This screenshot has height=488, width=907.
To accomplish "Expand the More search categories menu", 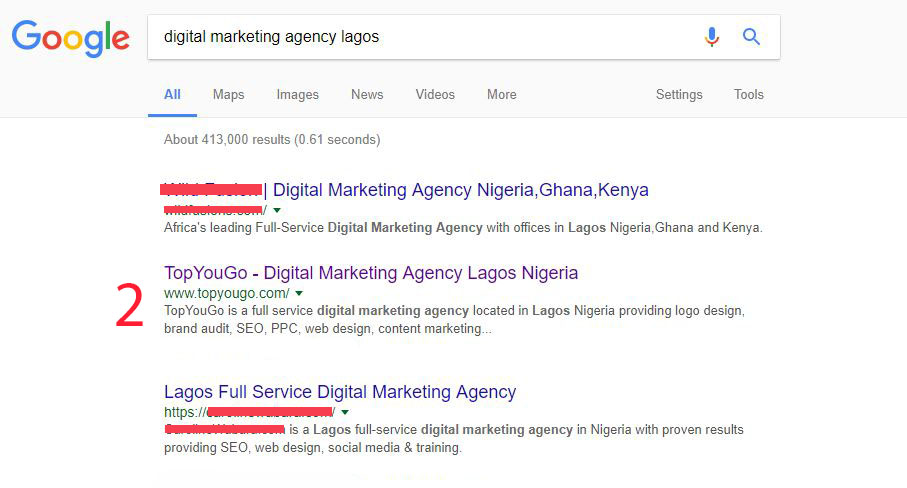I will click(502, 94).
